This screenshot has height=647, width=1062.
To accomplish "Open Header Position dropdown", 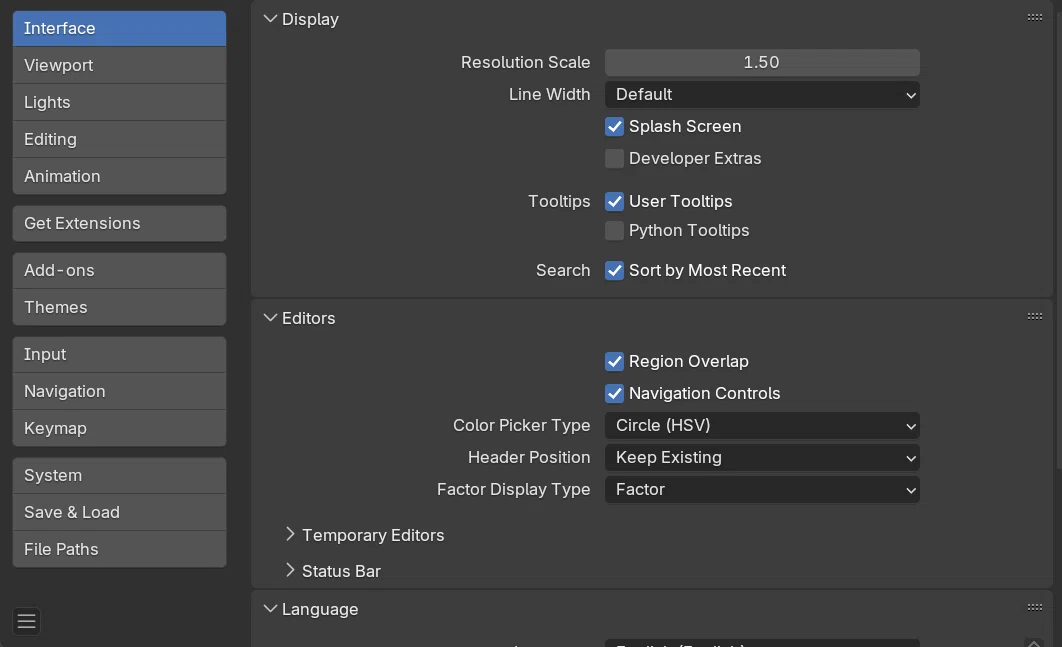I will tap(762, 457).
